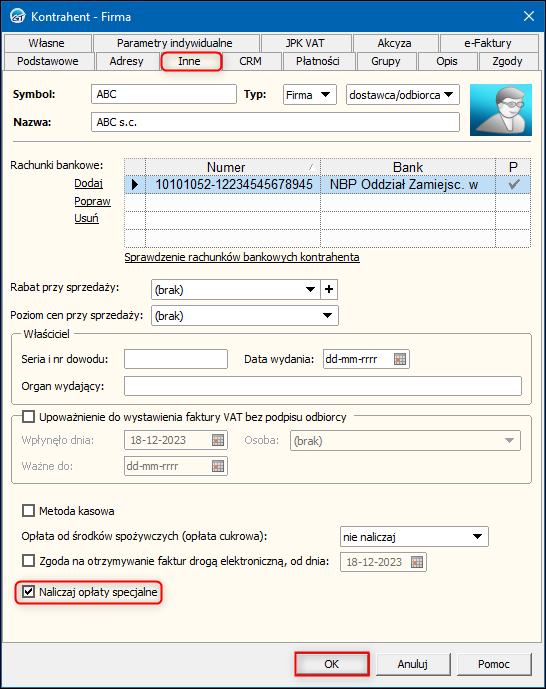
Task: Click the Nazwa field with ABC s.c.
Action: point(275,122)
